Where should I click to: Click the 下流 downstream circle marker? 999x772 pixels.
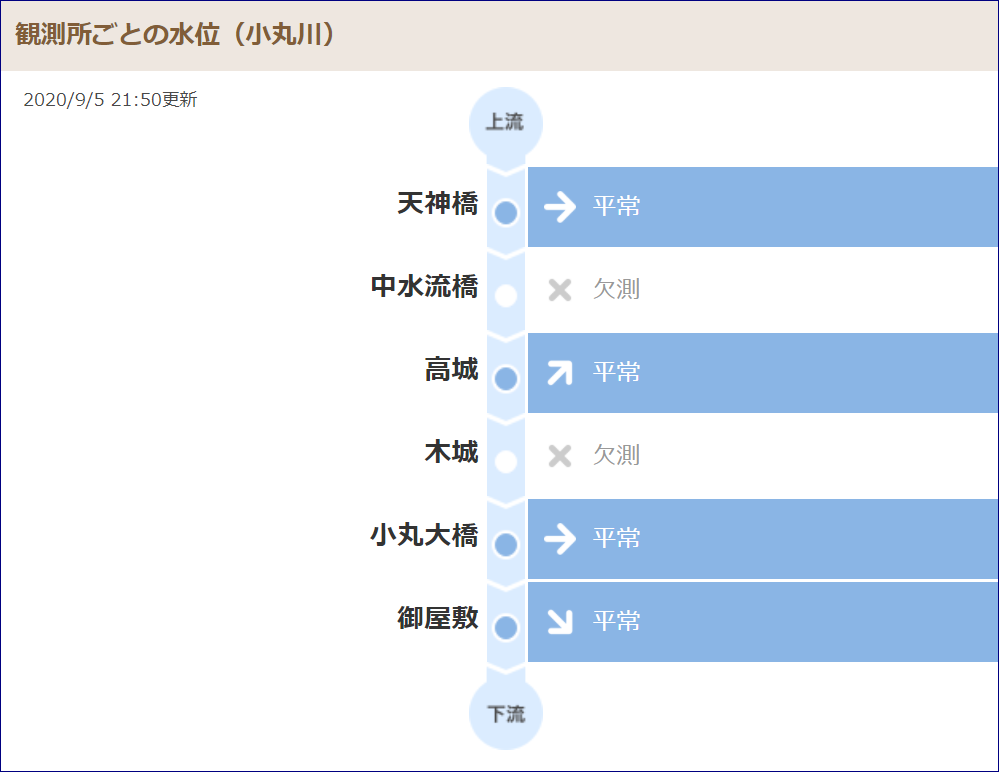click(506, 713)
